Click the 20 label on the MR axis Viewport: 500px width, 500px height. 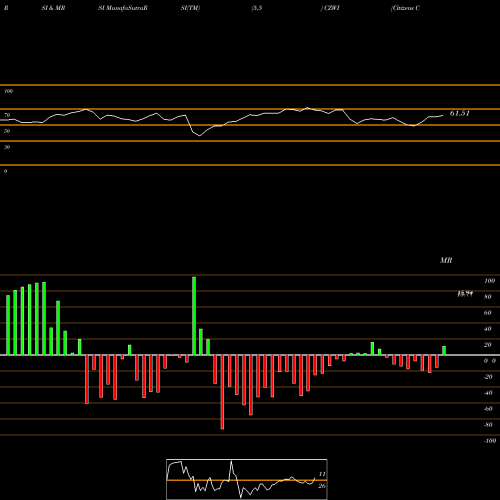click(488, 345)
